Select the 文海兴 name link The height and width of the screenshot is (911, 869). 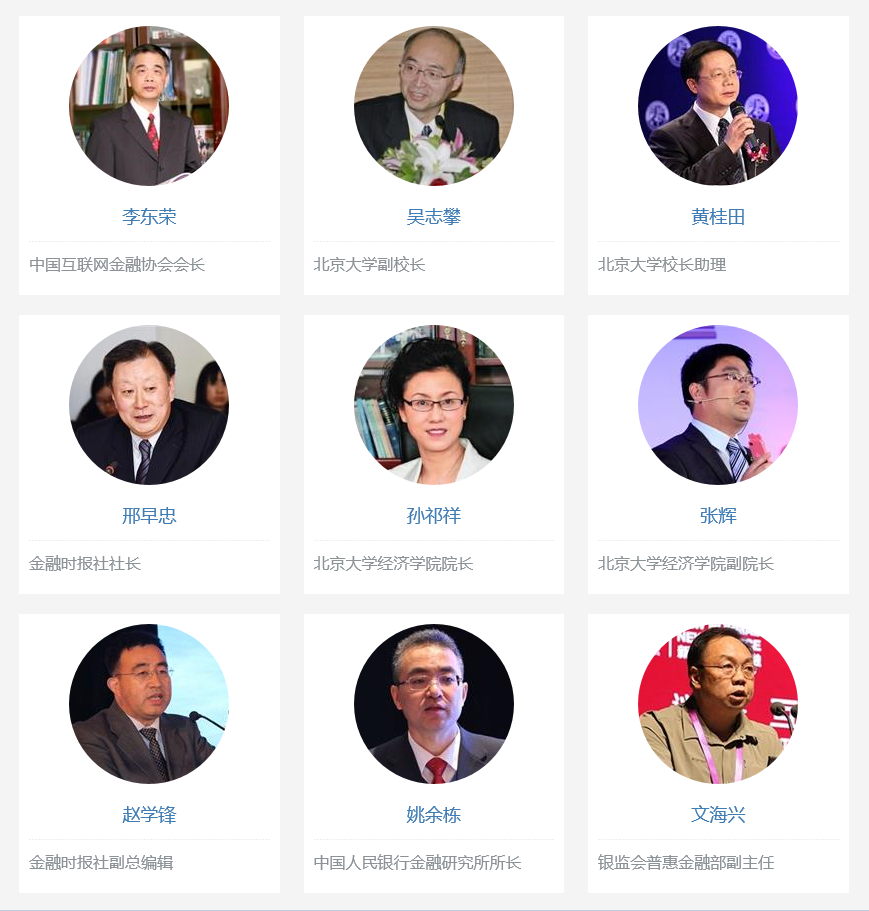[718, 815]
